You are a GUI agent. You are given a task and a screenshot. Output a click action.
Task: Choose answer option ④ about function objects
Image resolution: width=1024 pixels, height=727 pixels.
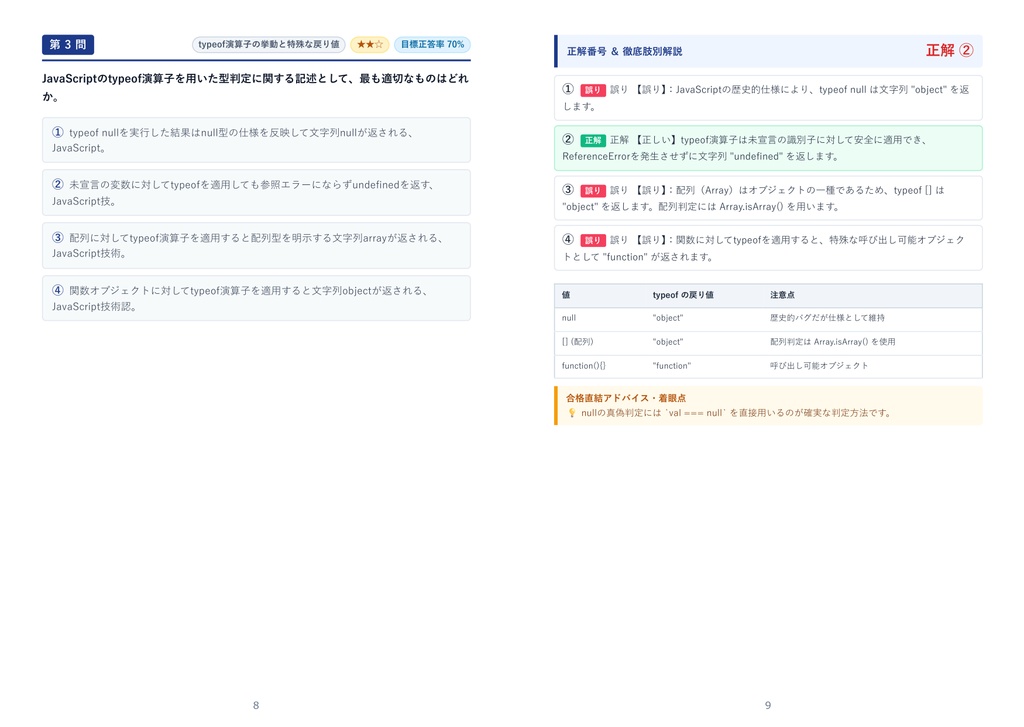[x=256, y=298]
